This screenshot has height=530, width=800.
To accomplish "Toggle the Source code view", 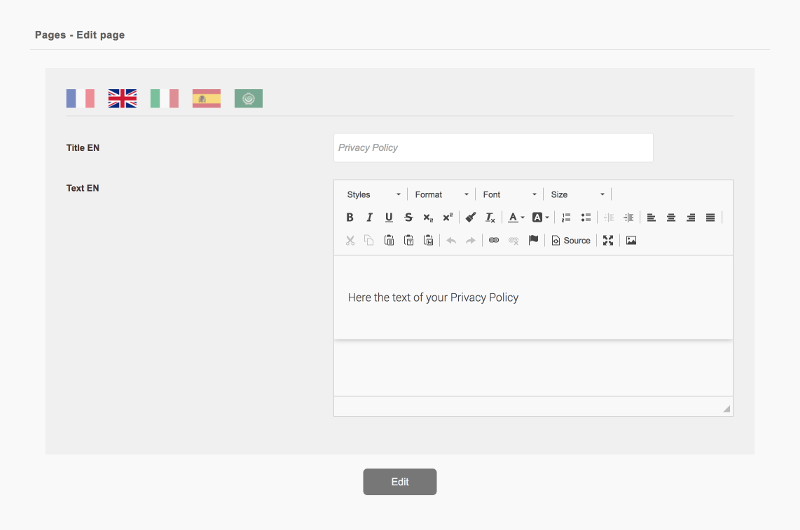I will coord(571,241).
